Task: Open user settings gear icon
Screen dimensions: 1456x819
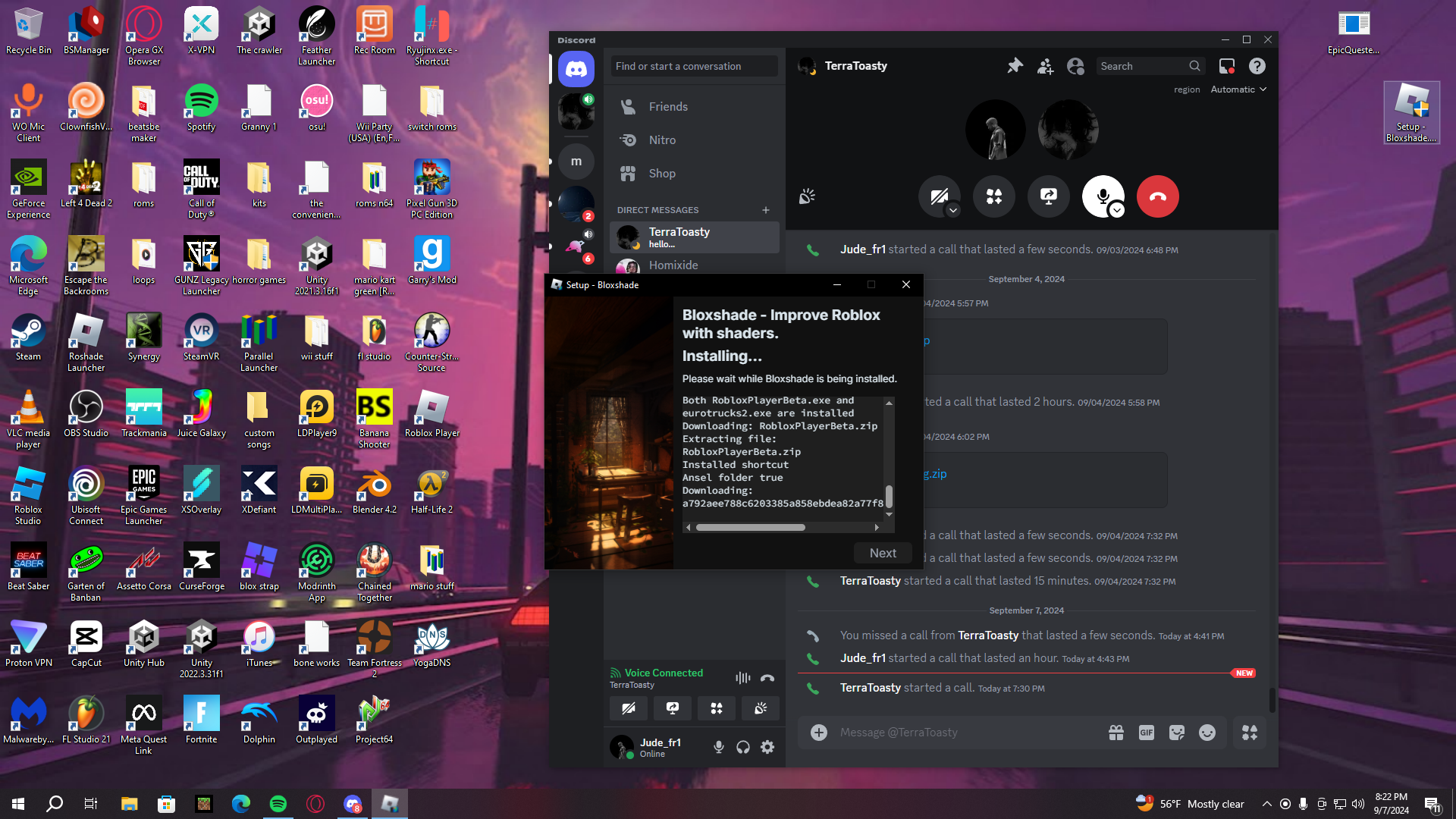Action: tap(767, 747)
